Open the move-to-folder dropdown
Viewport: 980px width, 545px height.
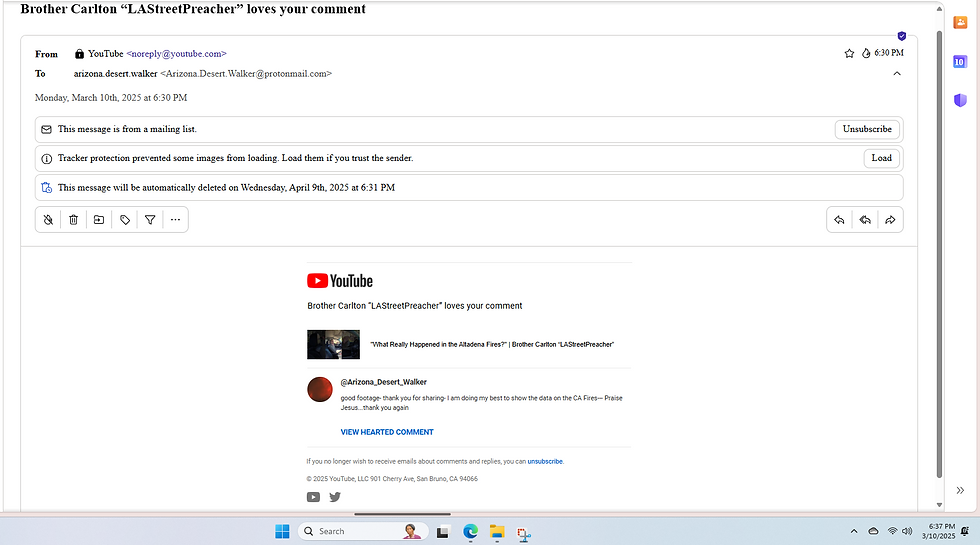tap(99, 219)
